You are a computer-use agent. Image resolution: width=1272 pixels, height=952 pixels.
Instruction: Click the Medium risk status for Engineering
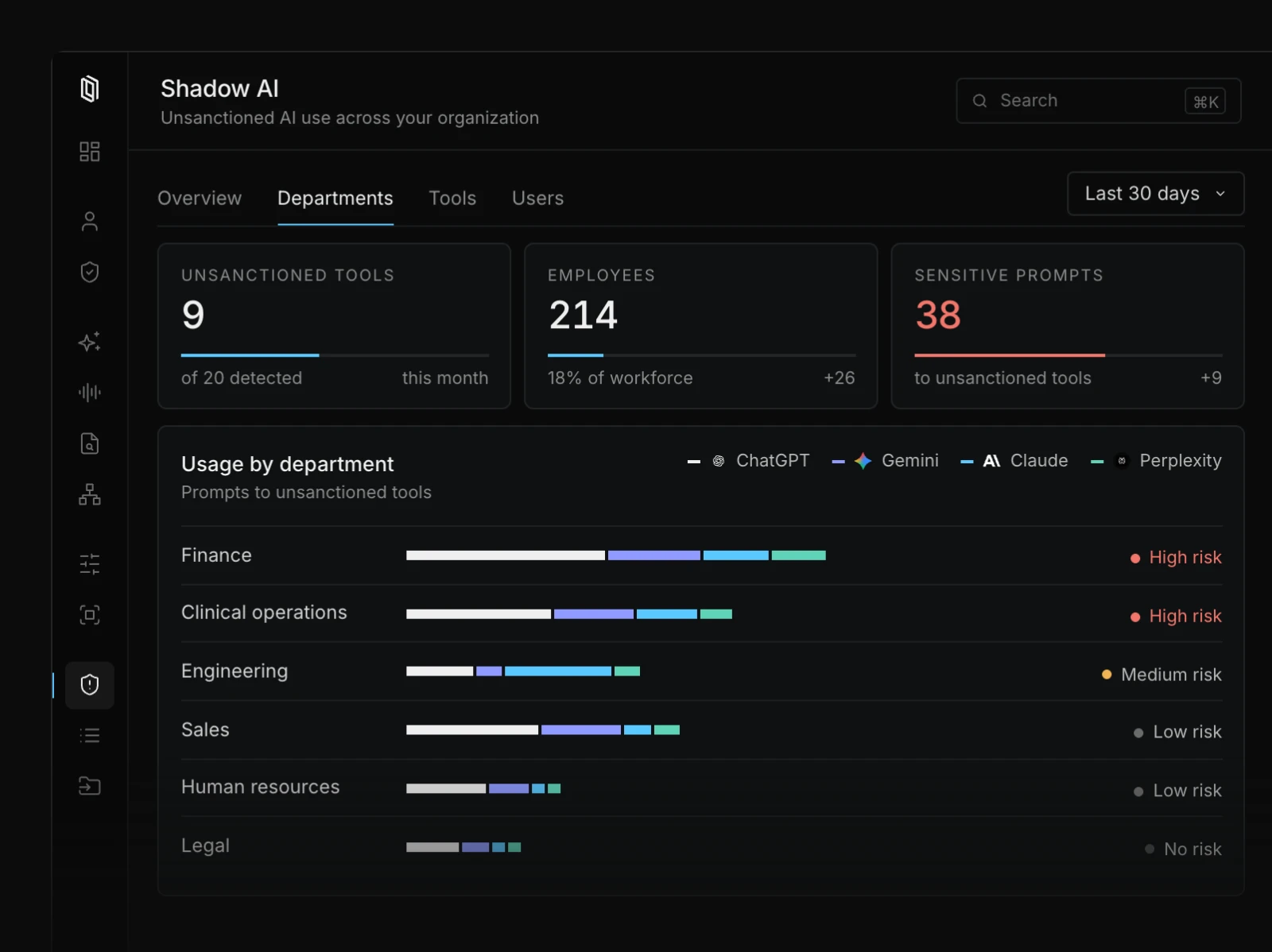tap(1161, 675)
